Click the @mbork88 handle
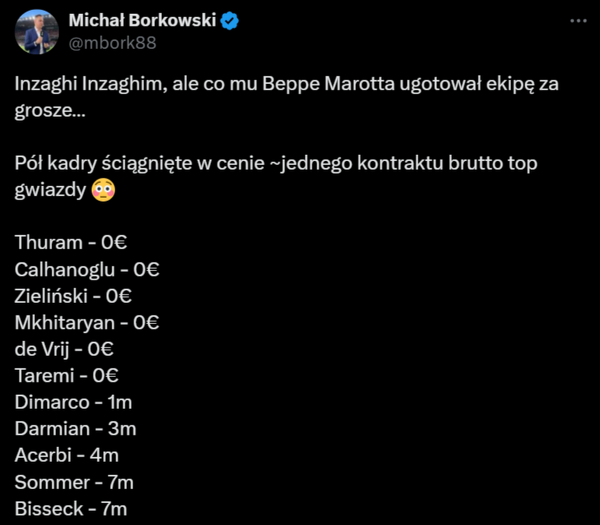The image size is (600, 525). coord(112,42)
